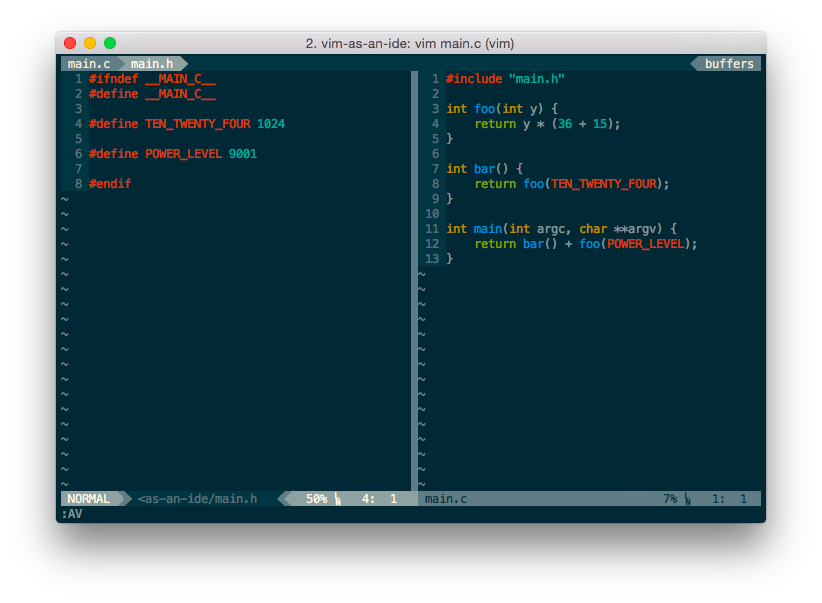The width and height of the screenshot is (822, 603).
Task: Click the green zoom window button
Action: [x=110, y=43]
